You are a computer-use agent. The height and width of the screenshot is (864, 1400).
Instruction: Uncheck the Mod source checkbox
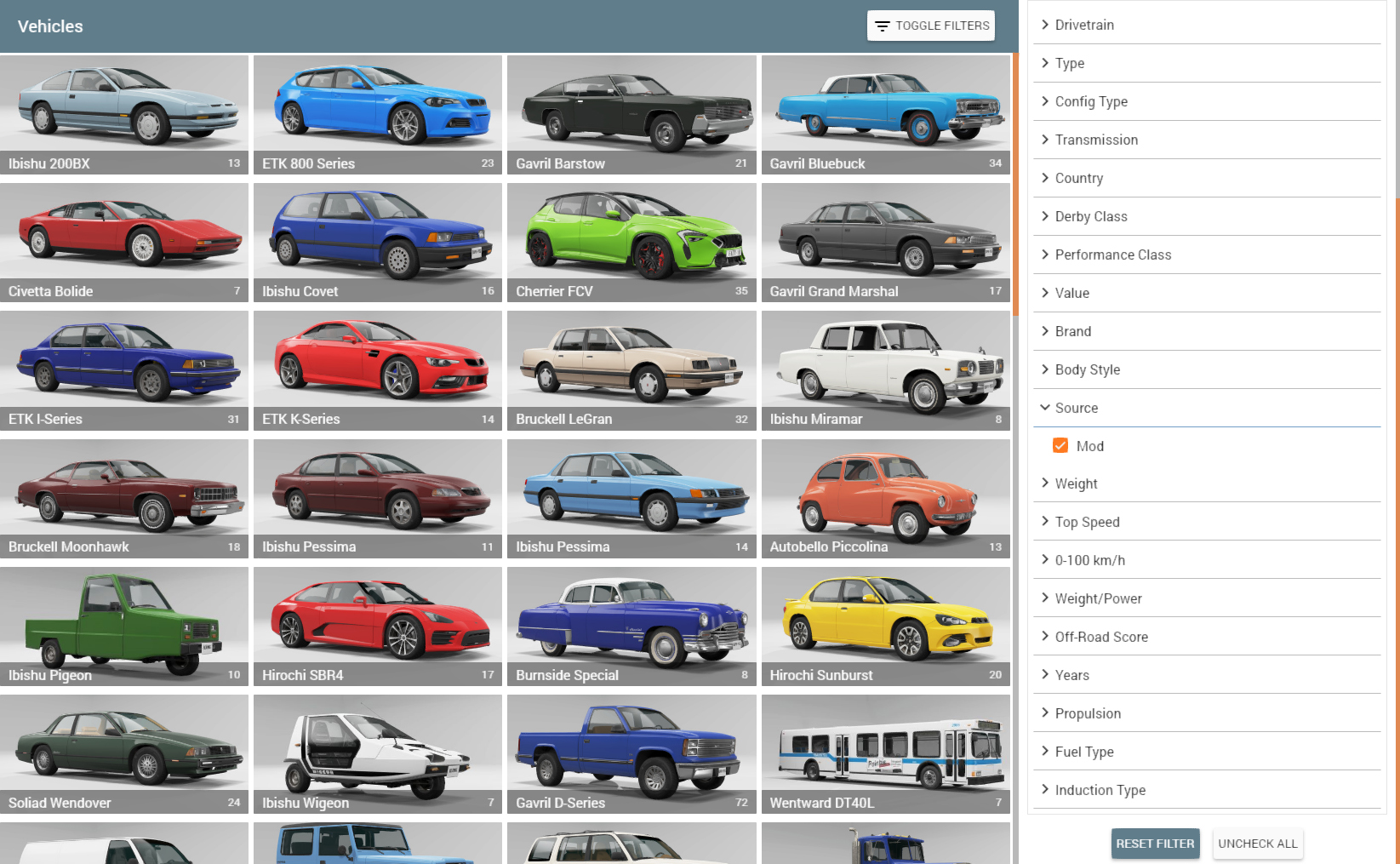[1060, 445]
